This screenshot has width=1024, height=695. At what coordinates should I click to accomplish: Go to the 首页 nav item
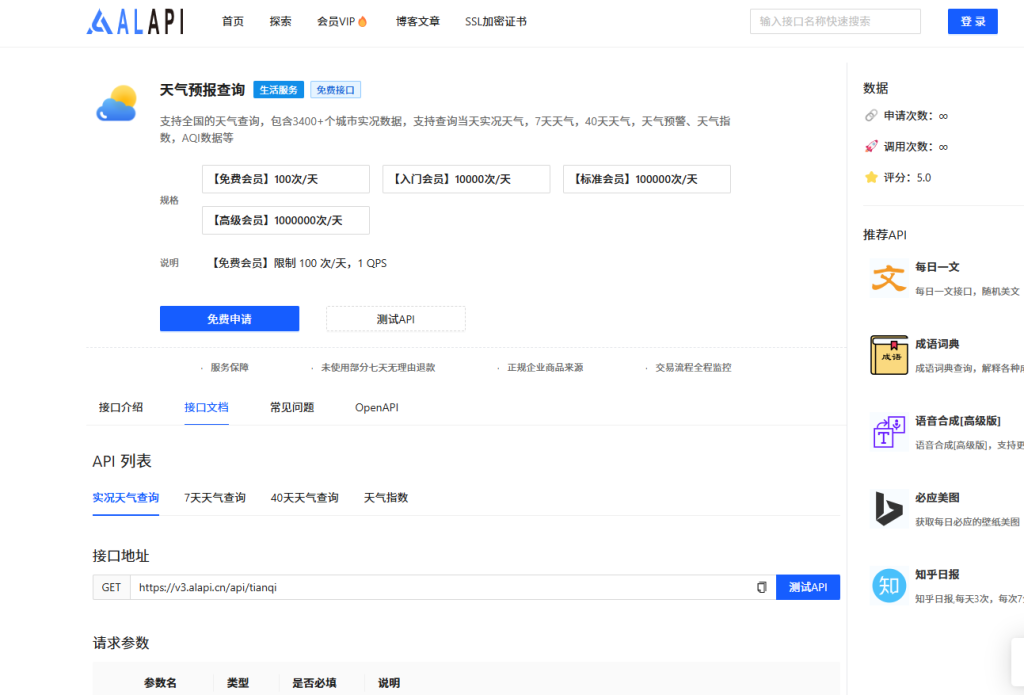(232, 22)
